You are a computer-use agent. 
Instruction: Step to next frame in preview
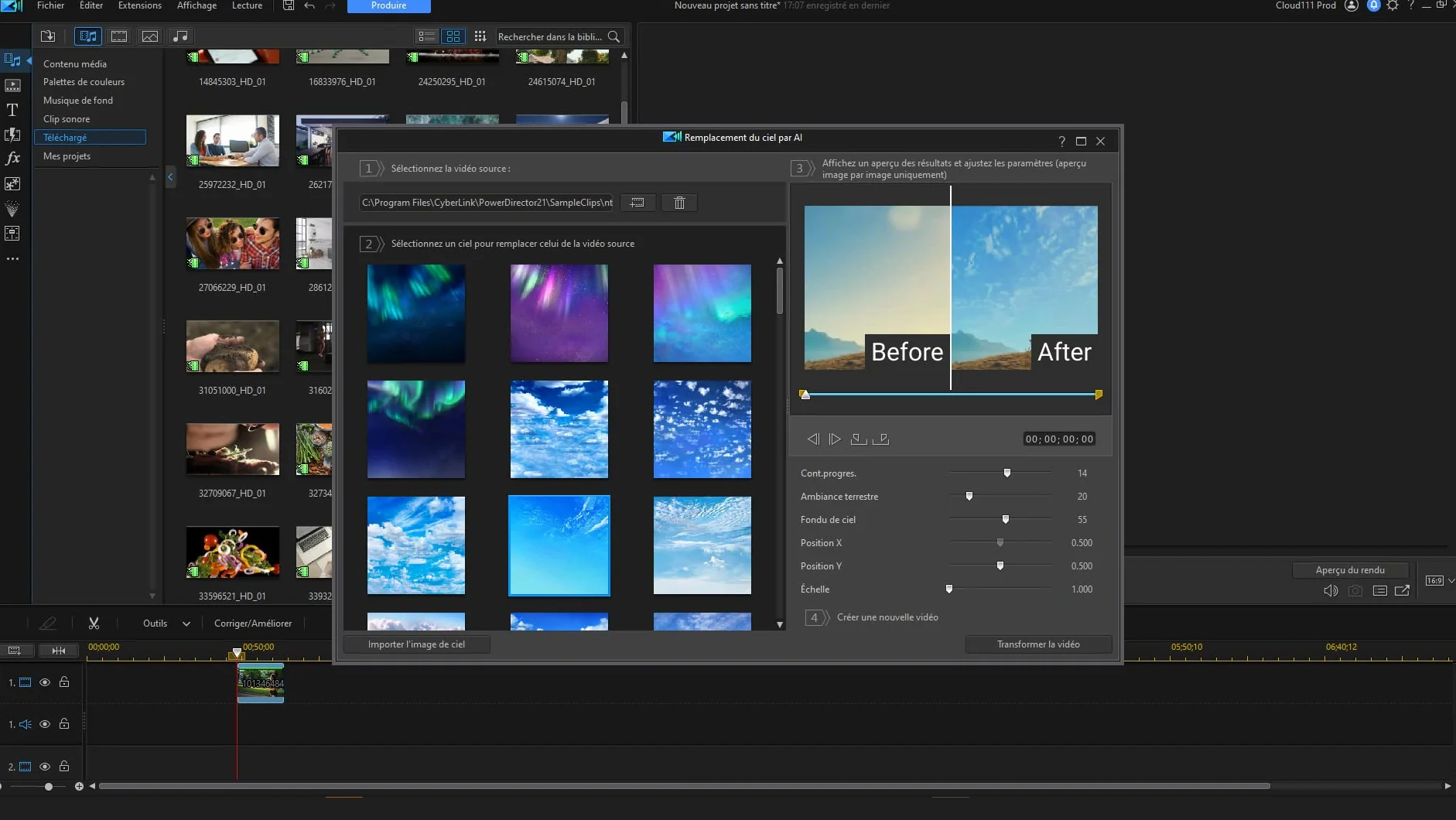tap(835, 439)
